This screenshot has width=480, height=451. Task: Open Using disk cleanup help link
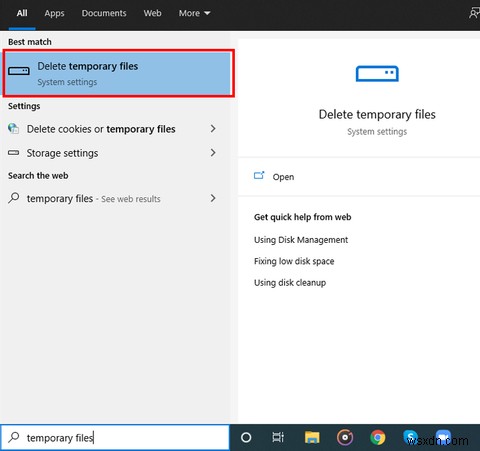click(x=290, y=282)
